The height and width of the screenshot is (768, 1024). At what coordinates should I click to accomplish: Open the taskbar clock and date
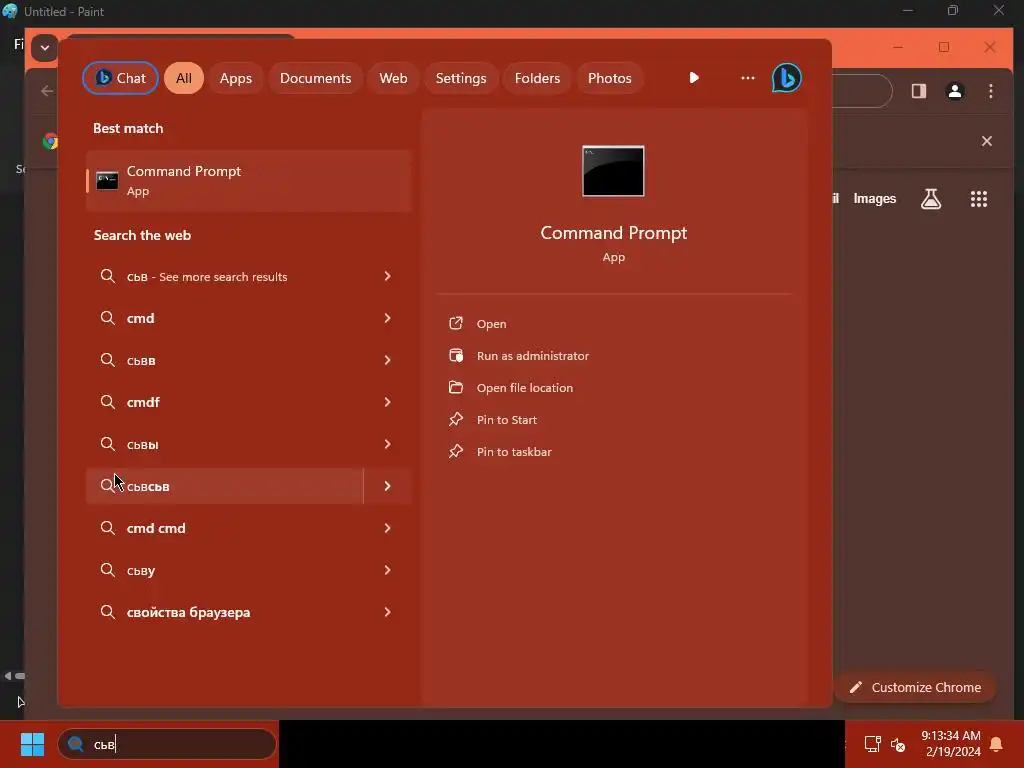[x=951, y=744]
